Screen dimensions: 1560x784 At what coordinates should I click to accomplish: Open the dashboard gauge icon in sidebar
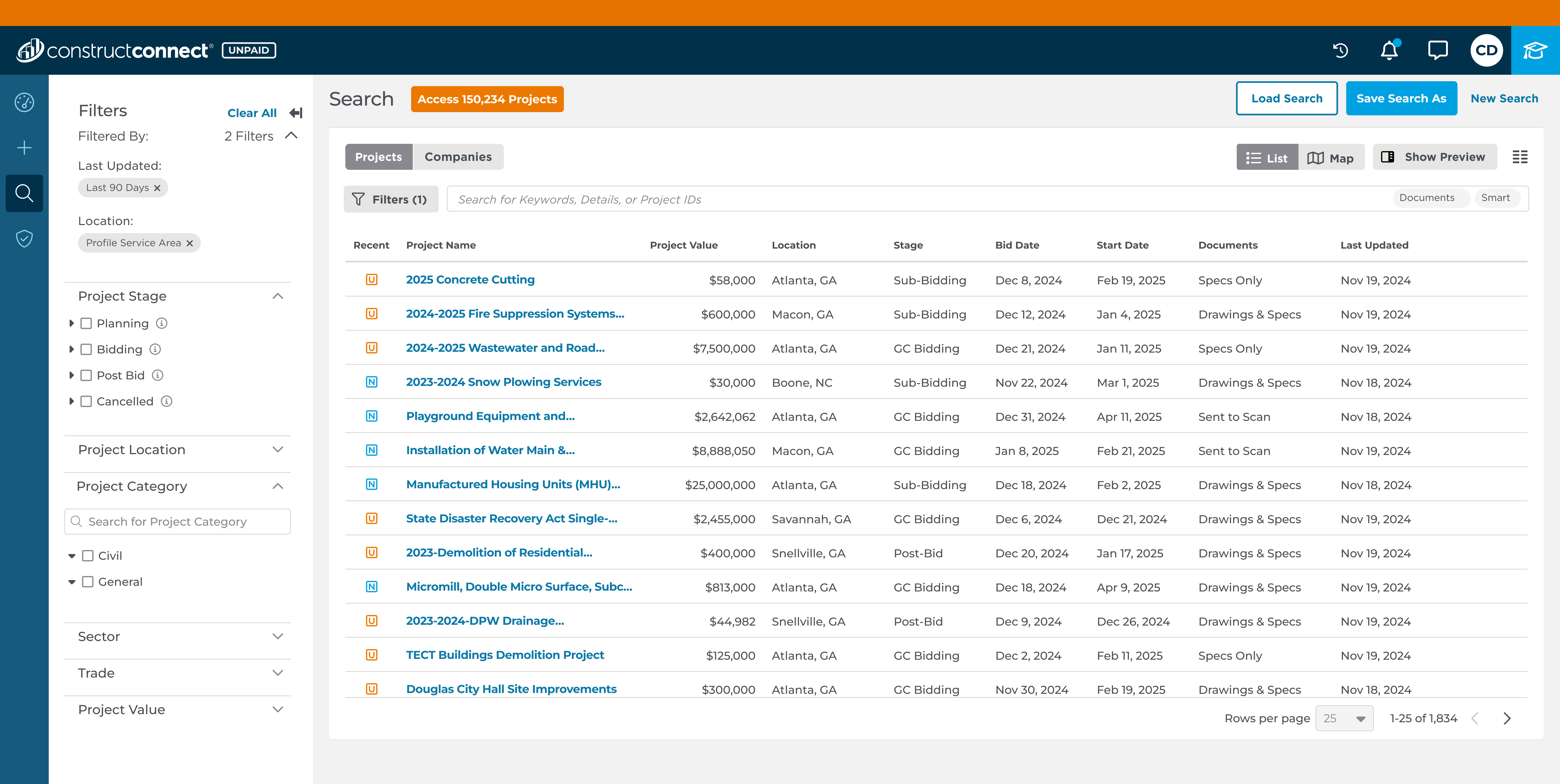pos(24,102)
